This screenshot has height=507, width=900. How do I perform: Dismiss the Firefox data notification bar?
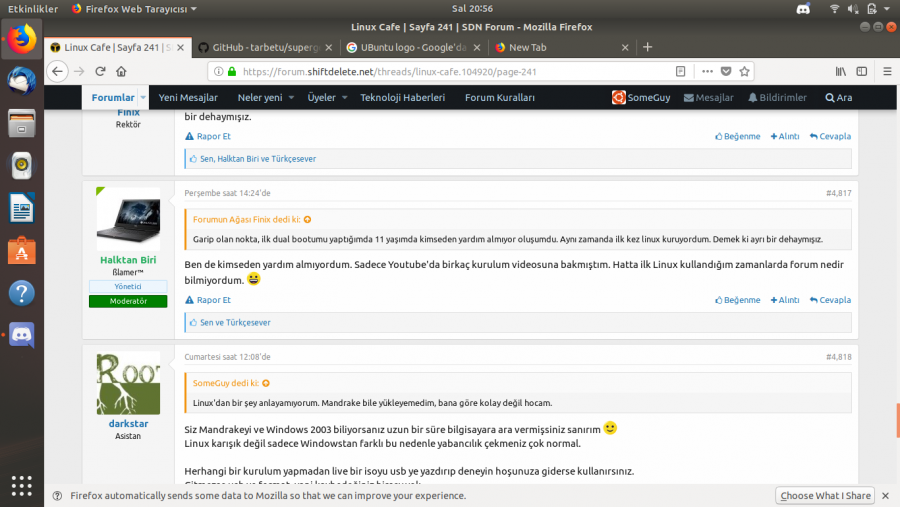886,496
